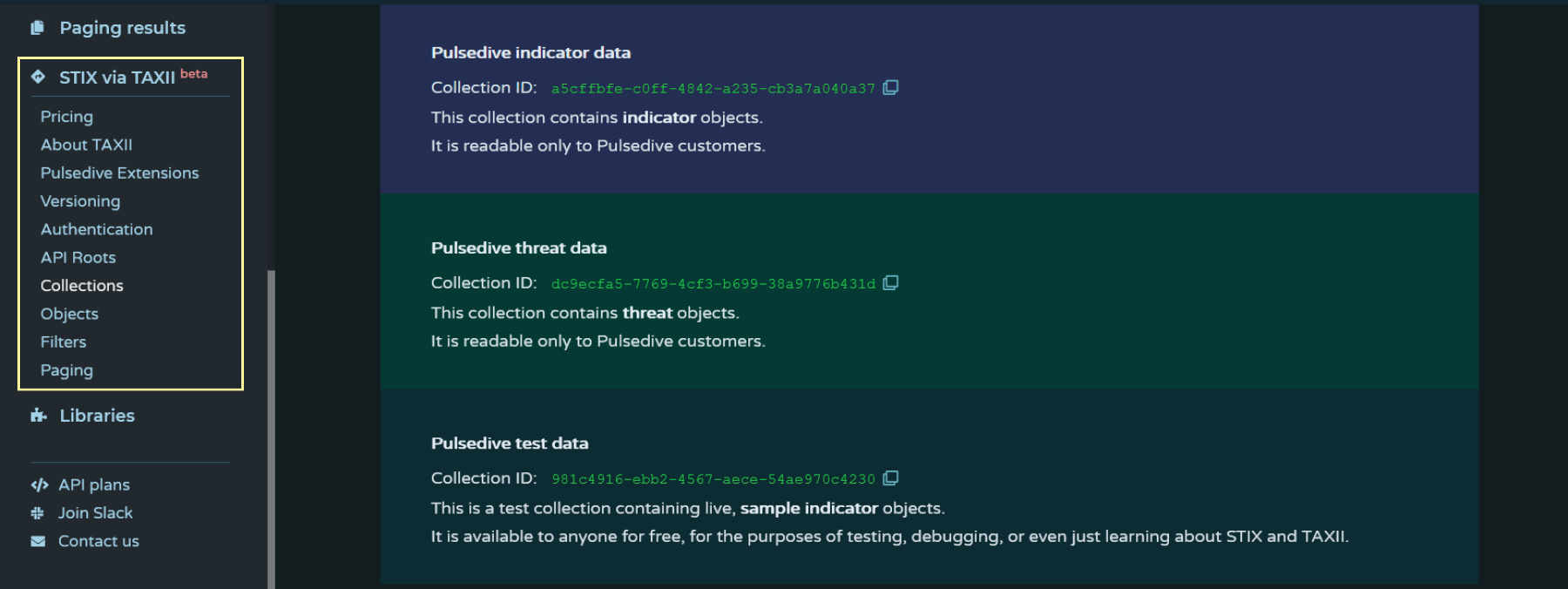The width and height of the screenshot is (1568, 589).
Task: Click the Libraries puzzle piece icon
Action: tap(38, 415)
